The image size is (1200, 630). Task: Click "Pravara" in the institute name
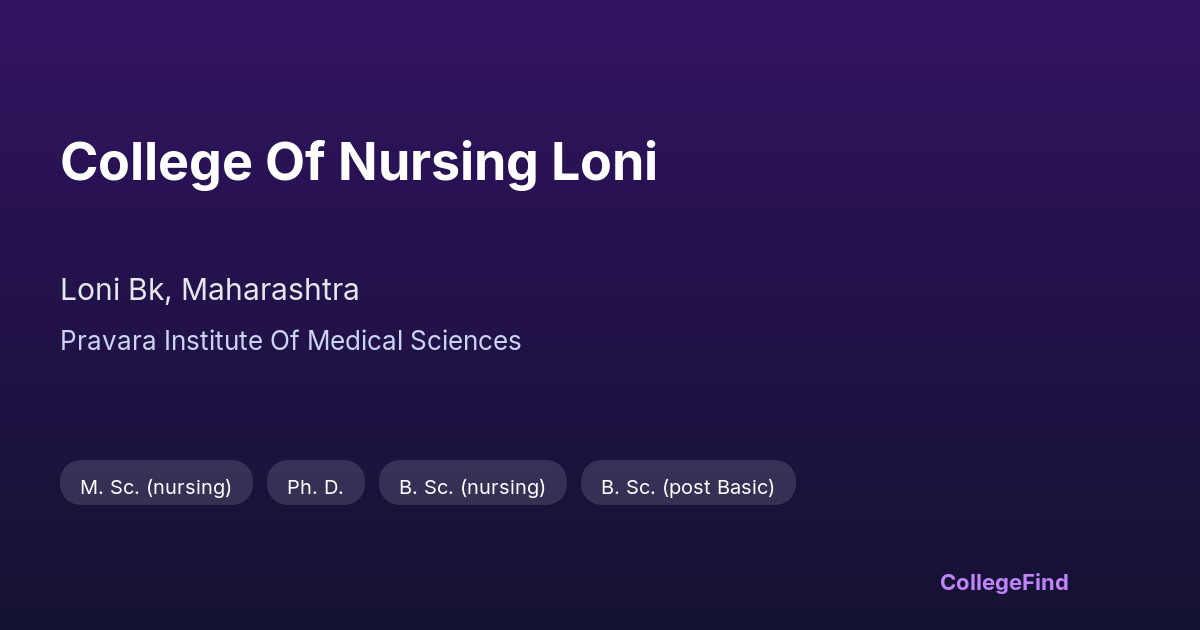click(108, 341)
